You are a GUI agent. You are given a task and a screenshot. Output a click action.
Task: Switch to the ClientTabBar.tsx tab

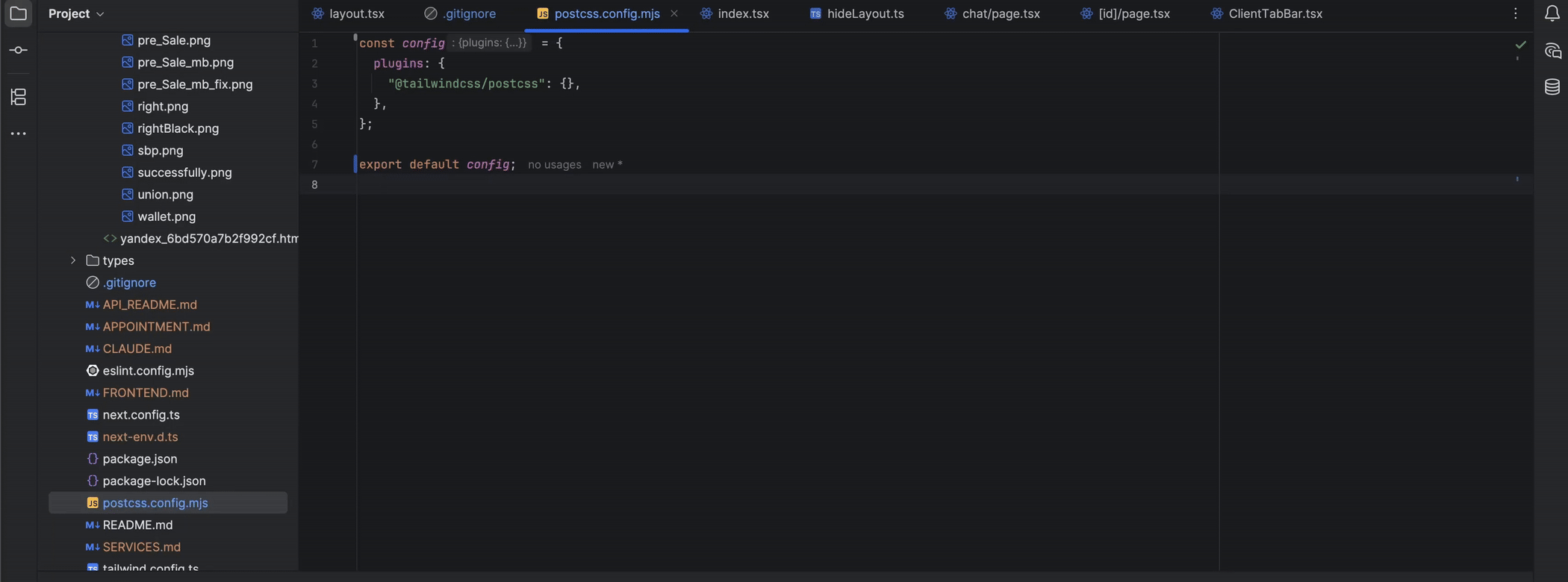1267,13
